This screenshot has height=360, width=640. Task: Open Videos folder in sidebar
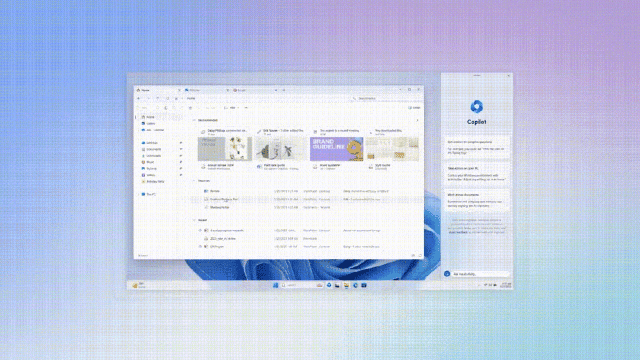[149, 175]
